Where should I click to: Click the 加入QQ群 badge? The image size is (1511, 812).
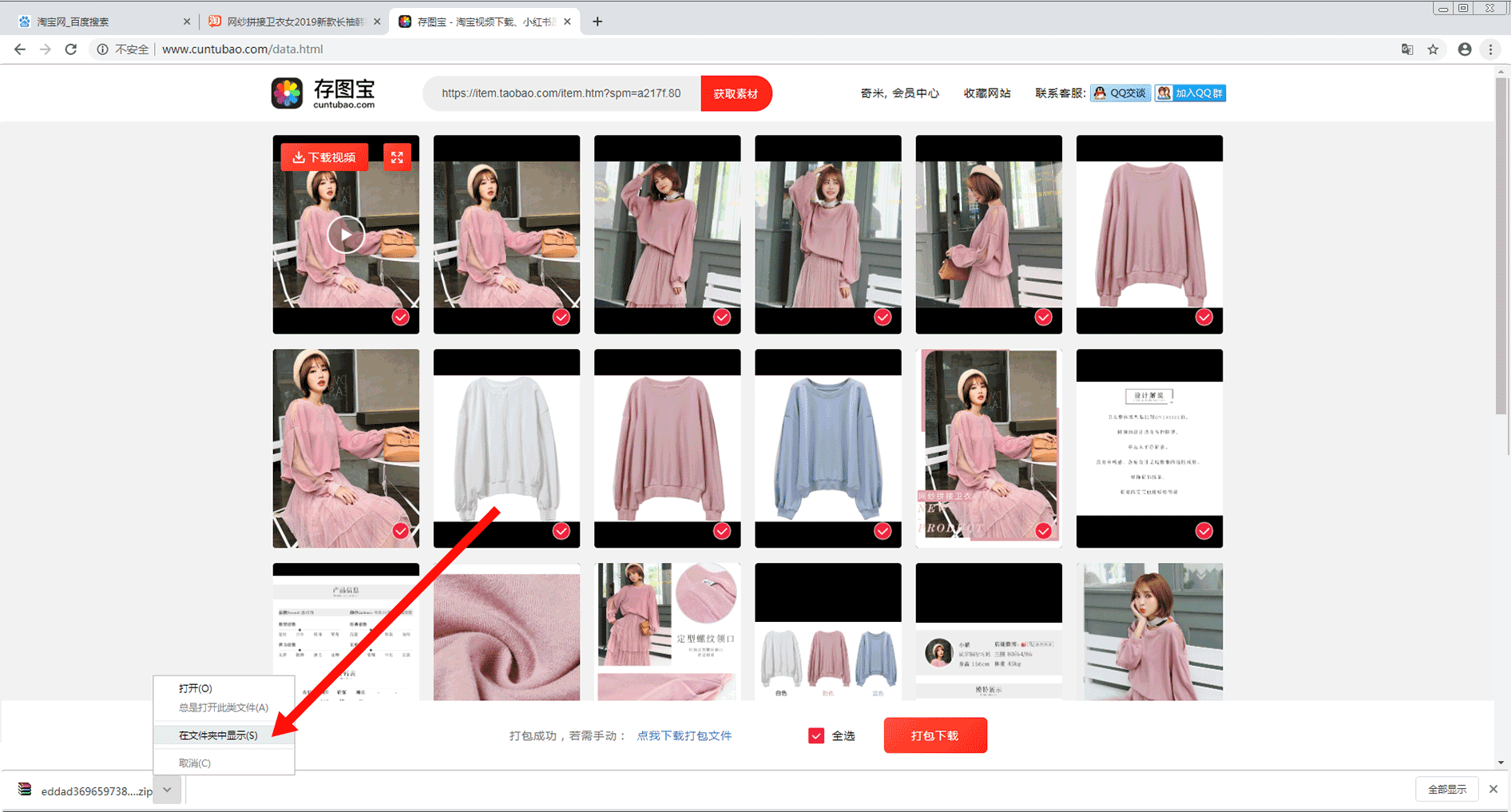pyautogui.click(x=1190, y=93)
